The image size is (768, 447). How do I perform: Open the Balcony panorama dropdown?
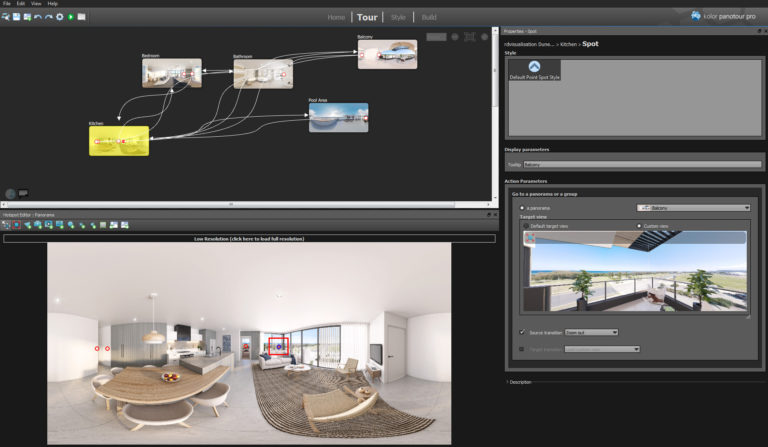[x=694, y=208]
